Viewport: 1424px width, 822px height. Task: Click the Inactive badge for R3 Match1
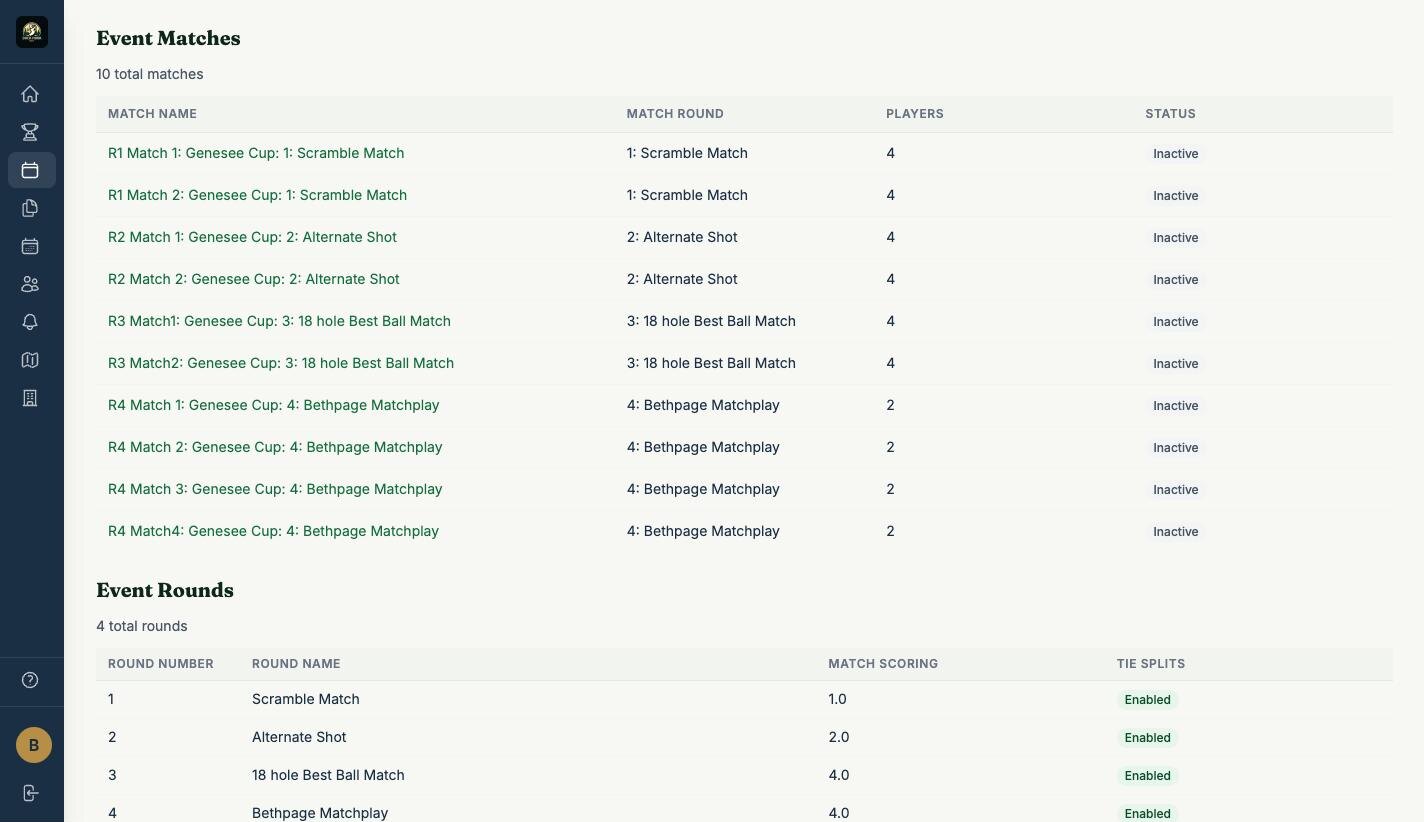pyautogui.click(x=1176, y=322)
